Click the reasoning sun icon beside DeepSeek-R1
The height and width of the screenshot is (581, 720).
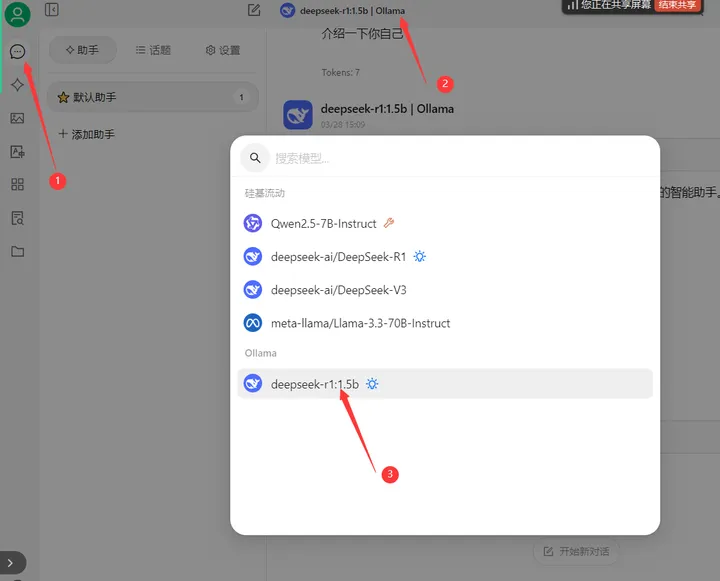point(419,256)
